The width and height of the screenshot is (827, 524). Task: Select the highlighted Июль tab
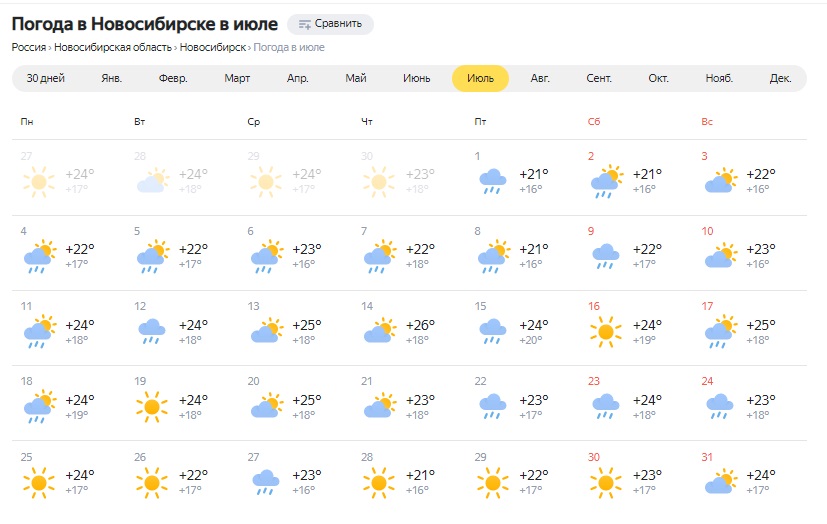pyautogui.click(x=480, y=79)
